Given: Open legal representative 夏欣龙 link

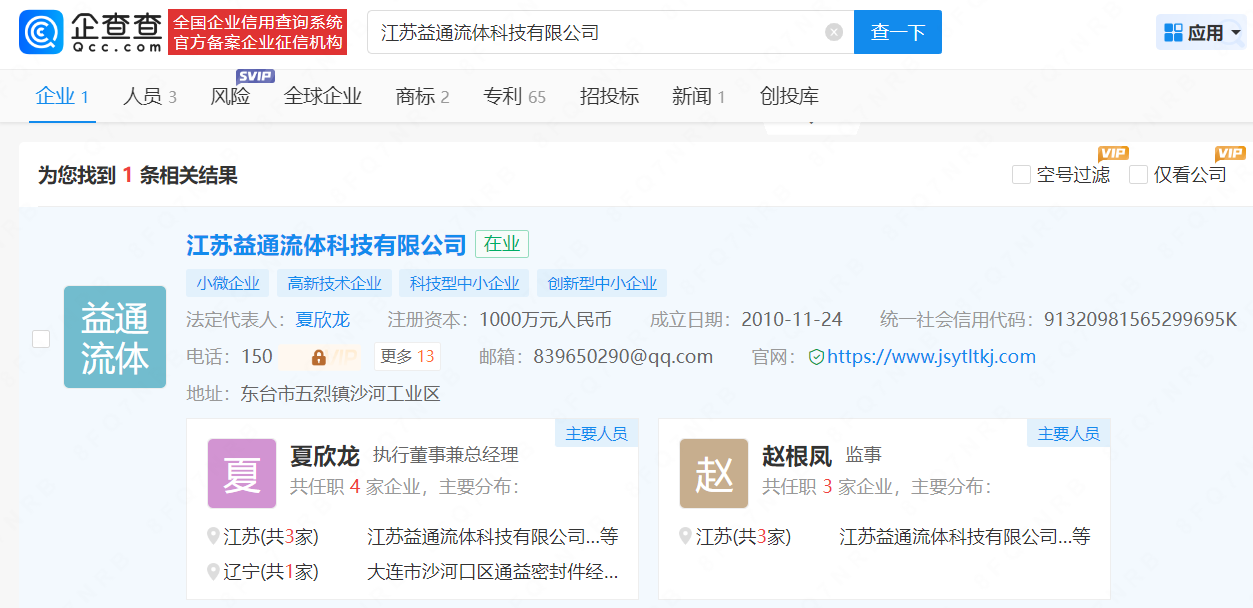Looking at the screenshot, I should (323, 320).
